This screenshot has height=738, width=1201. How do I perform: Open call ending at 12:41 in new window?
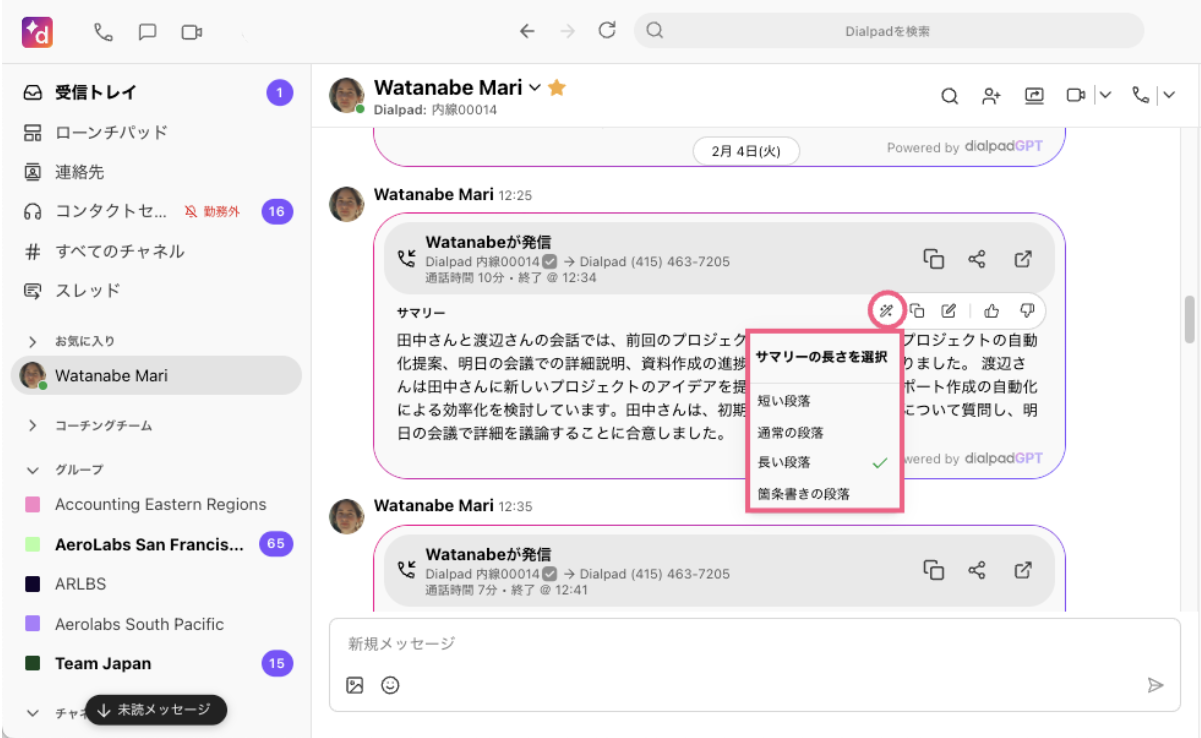1023,570
